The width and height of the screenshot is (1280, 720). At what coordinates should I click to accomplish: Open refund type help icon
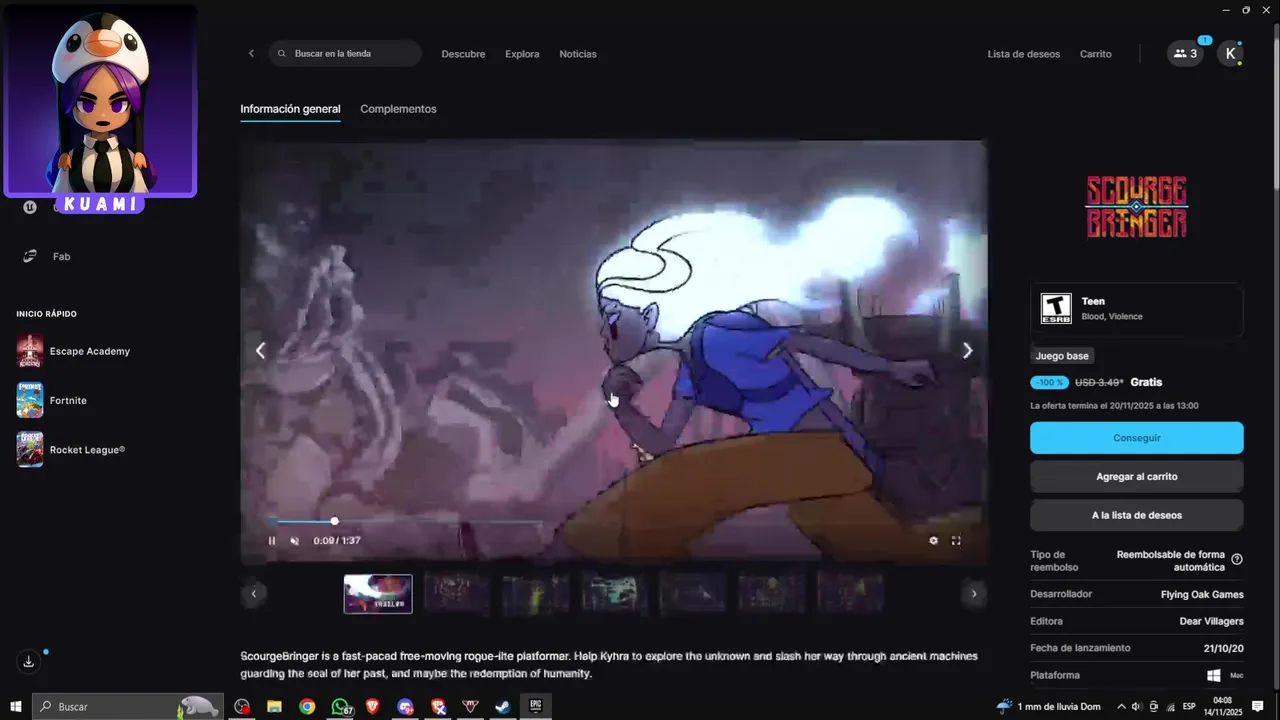click(x=1237, y=560)
